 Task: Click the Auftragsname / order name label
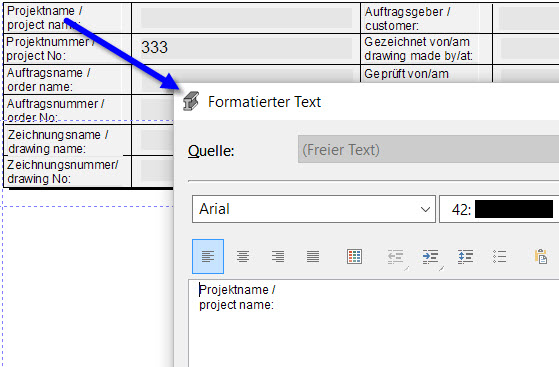point(48,80)
